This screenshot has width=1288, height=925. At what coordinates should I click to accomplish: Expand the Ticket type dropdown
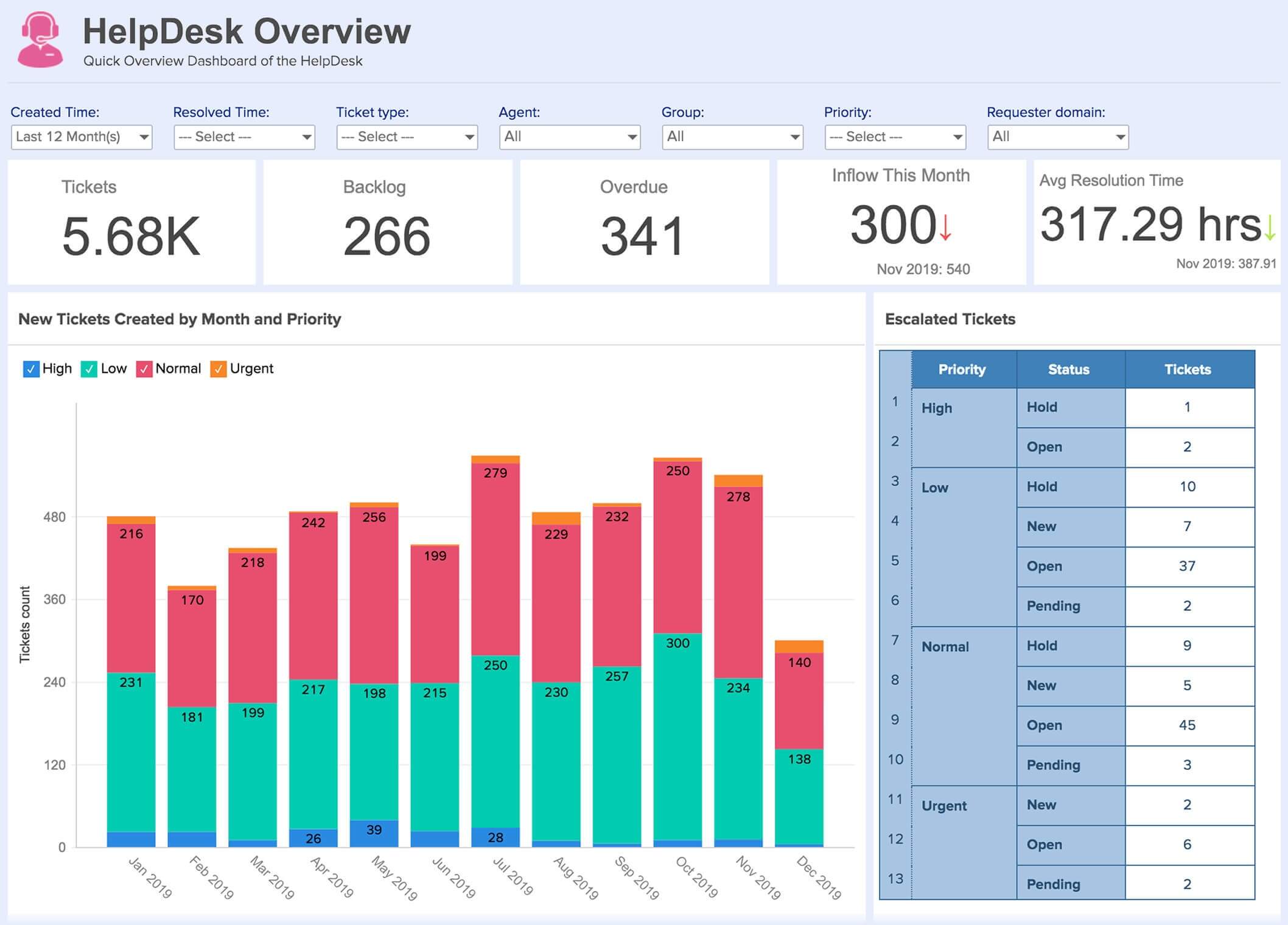click(x=407, y=136)
